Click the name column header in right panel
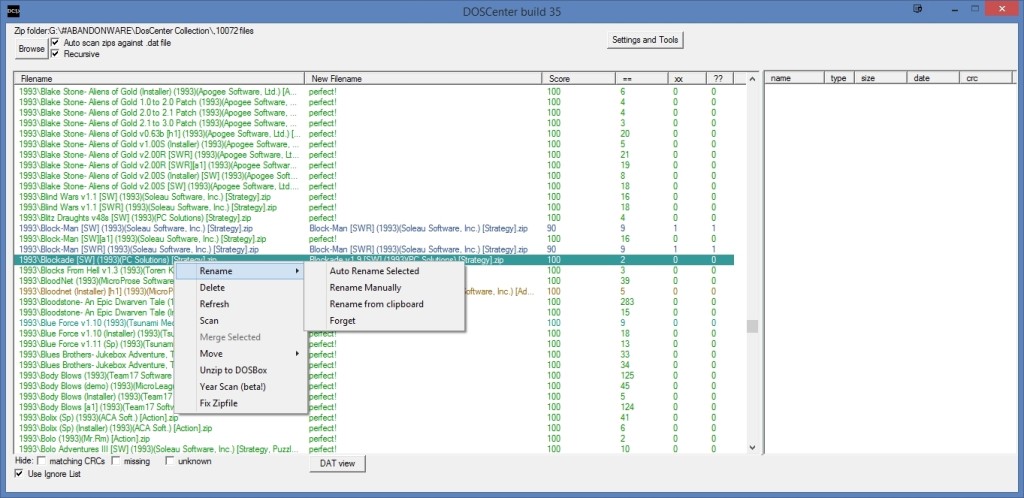Viewport: 1024px width, 498px height. coord(795,78)
